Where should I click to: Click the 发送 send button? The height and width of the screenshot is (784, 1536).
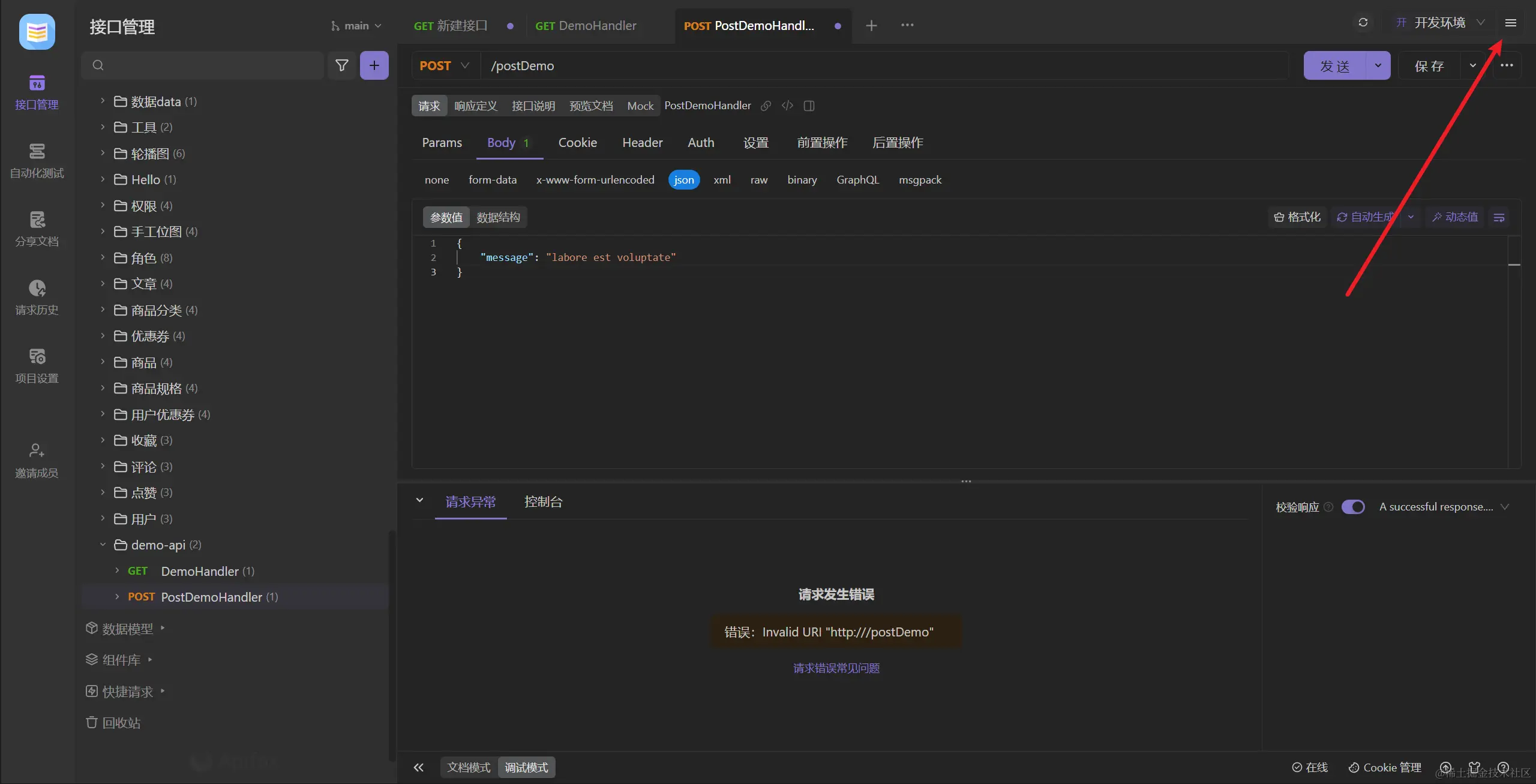click(1334, 66)
